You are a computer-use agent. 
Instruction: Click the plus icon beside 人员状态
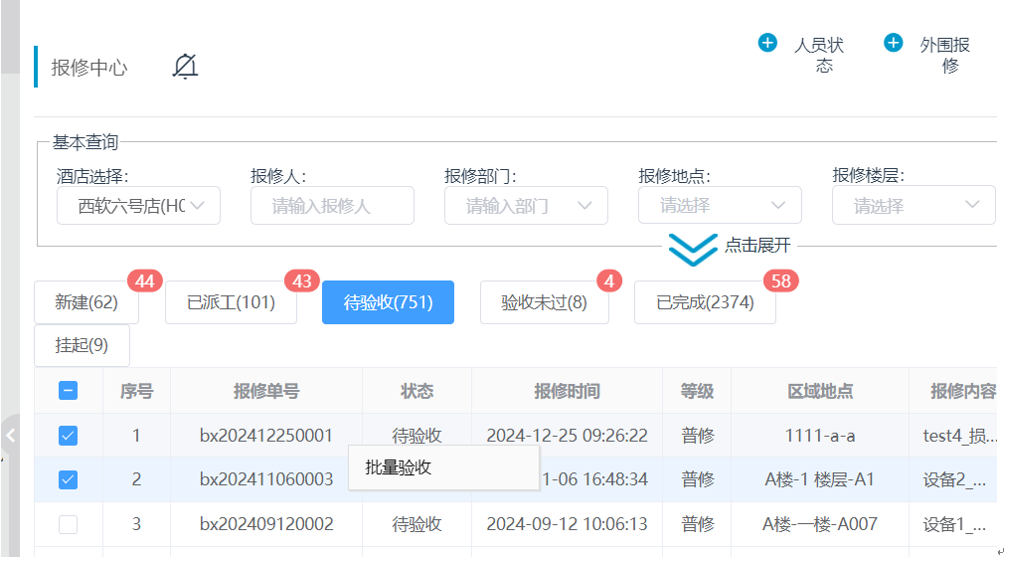coord(767,43)
